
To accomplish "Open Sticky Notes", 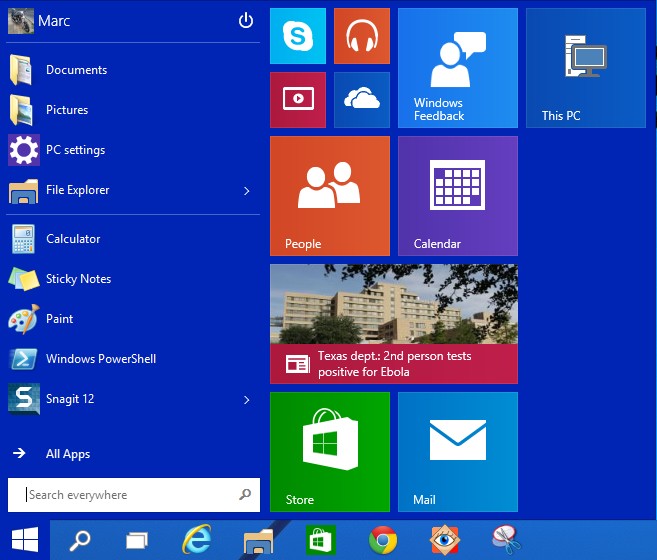I will pos(133,279).
